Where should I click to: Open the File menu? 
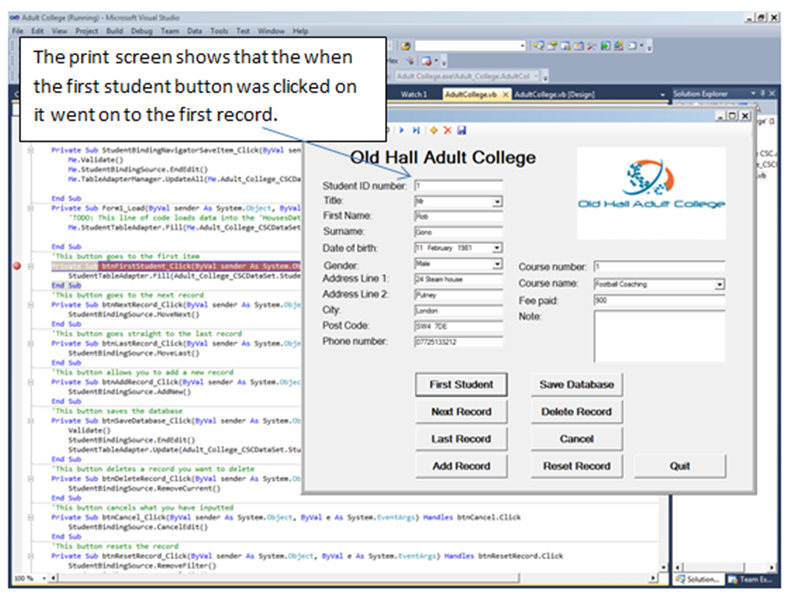click(x=18, y=31)
